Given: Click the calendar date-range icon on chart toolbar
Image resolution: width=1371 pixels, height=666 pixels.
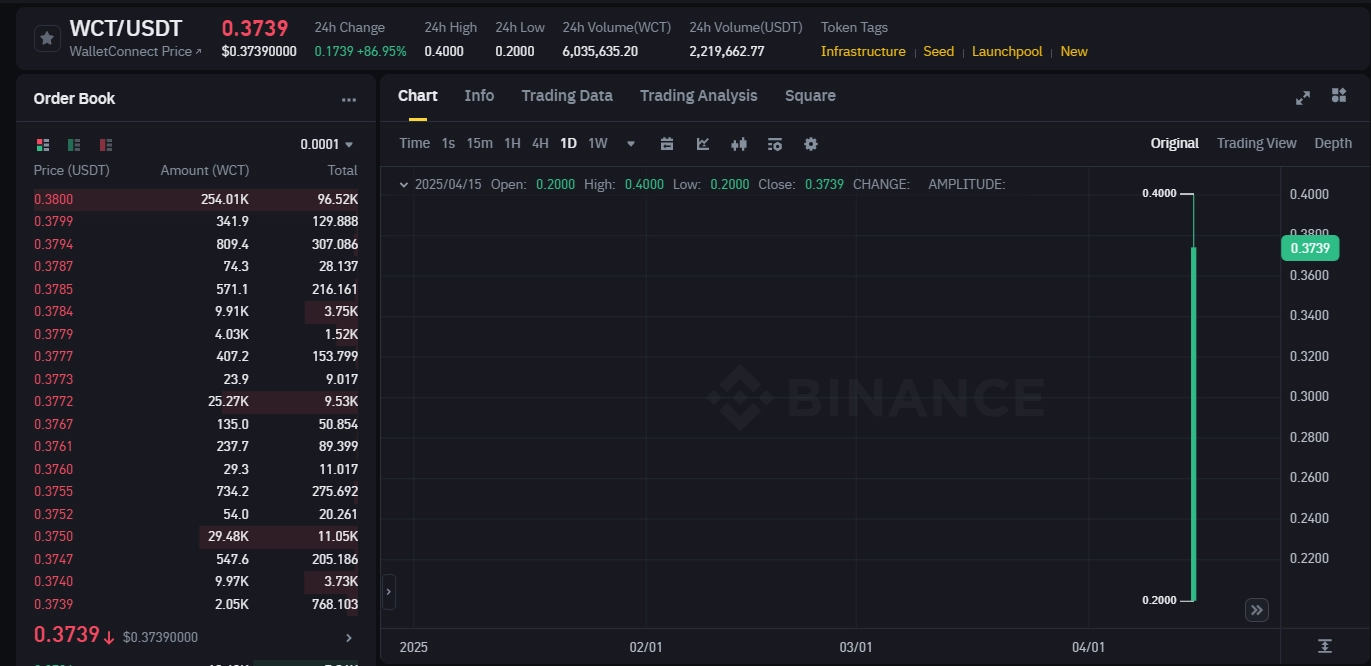Looking at the screenshot, I should click(x=667, y=143).
